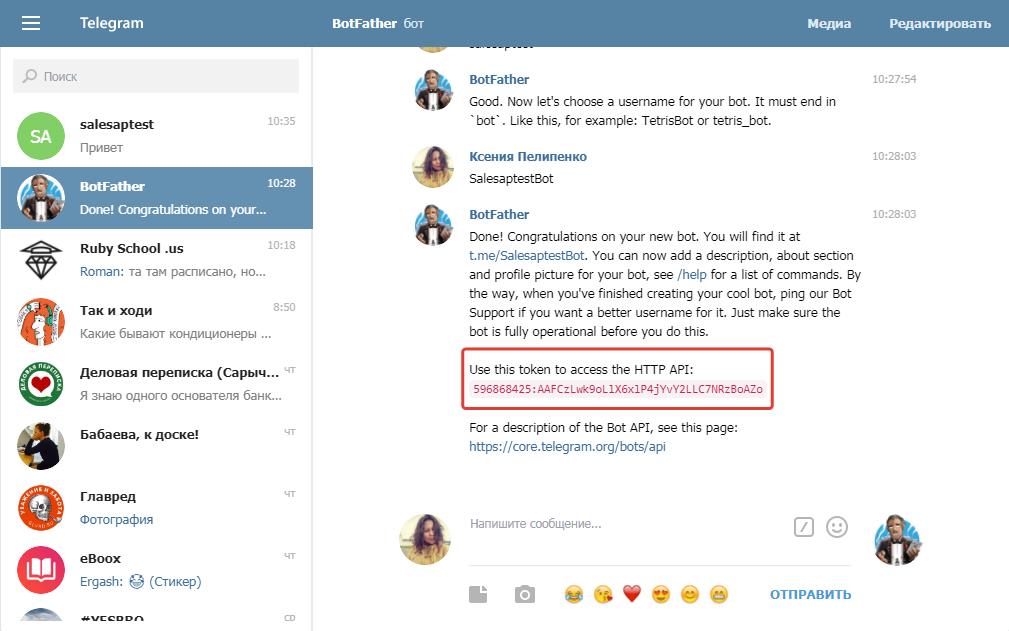The image size is (1009, 631).
Task: Insert the red heart emoji
Action: tap(631, 595)
